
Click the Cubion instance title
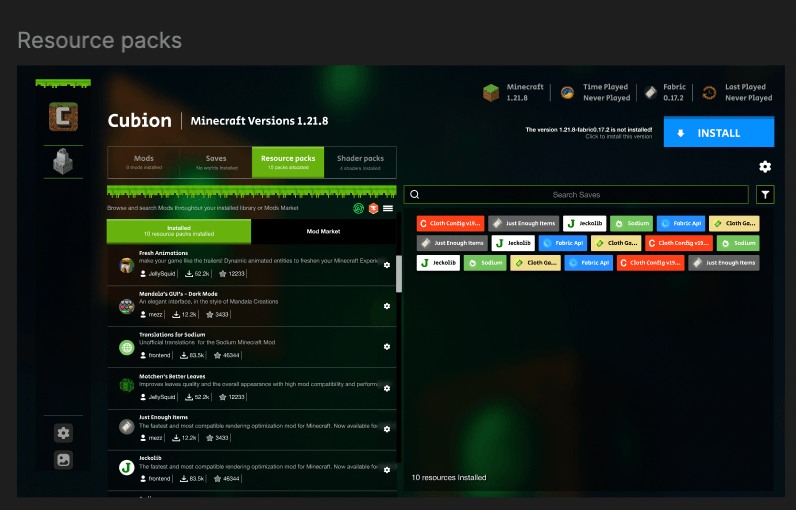point(140,121)
